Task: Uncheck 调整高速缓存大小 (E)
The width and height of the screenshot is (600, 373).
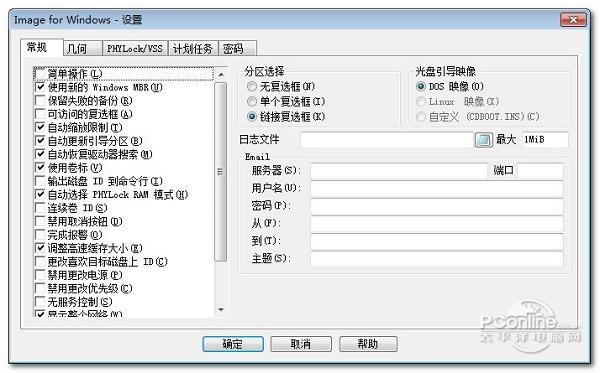Action: (40, 248)
